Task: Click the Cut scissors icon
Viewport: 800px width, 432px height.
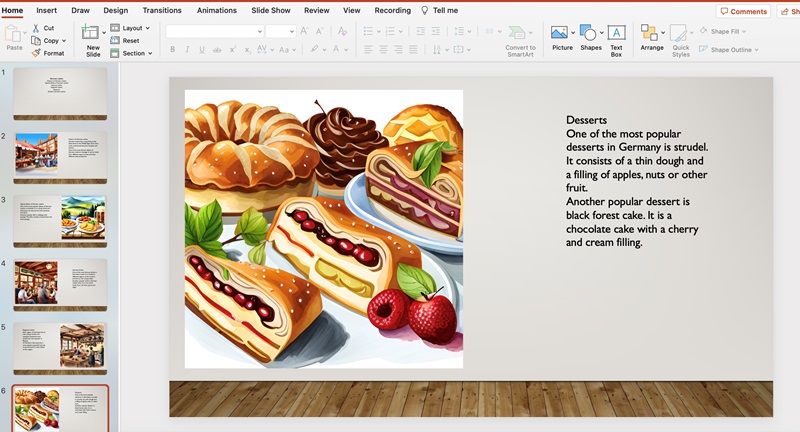Action: 36,28
